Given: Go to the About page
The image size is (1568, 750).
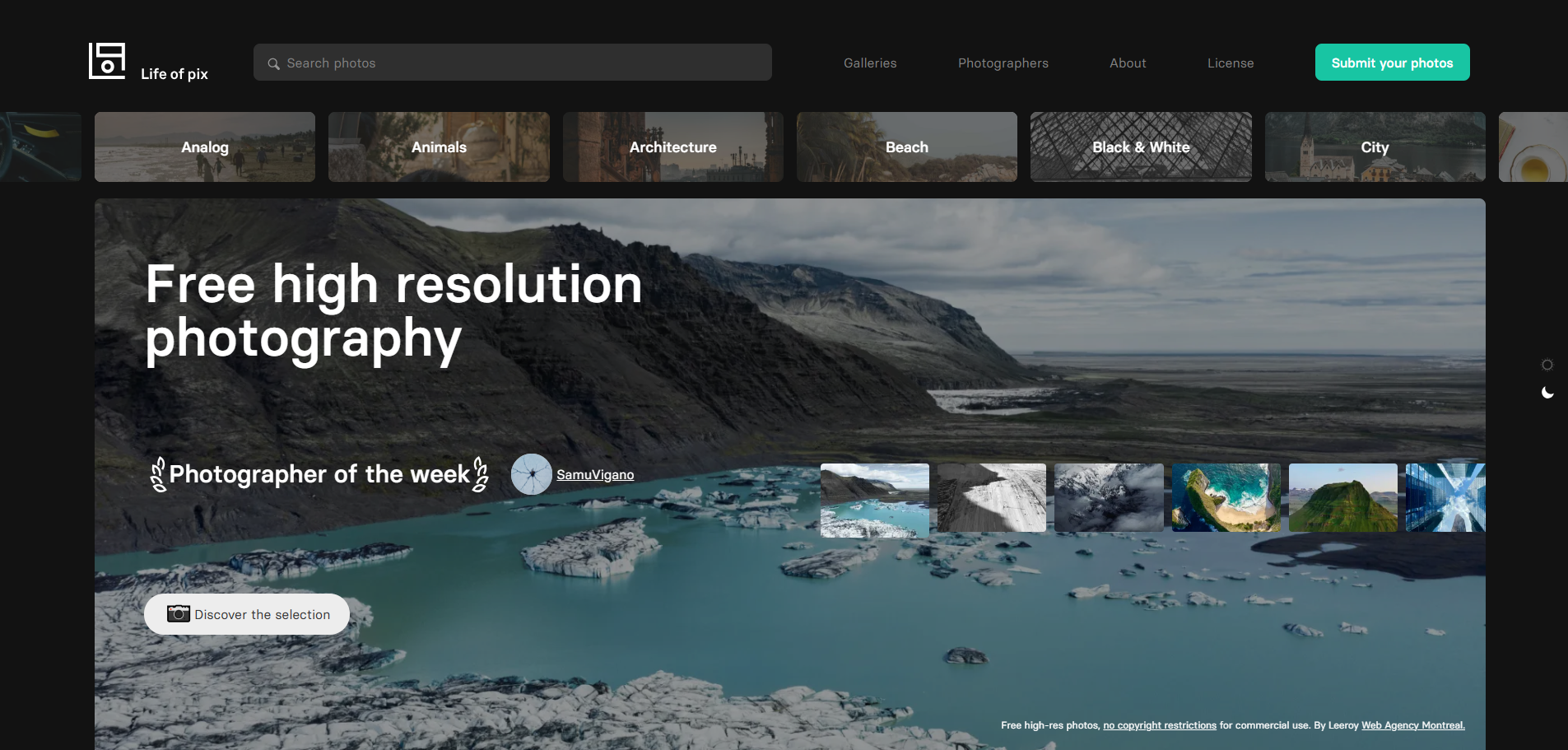Looking at the screenshot, I should pyautogui.click(x=1128, y=63).
